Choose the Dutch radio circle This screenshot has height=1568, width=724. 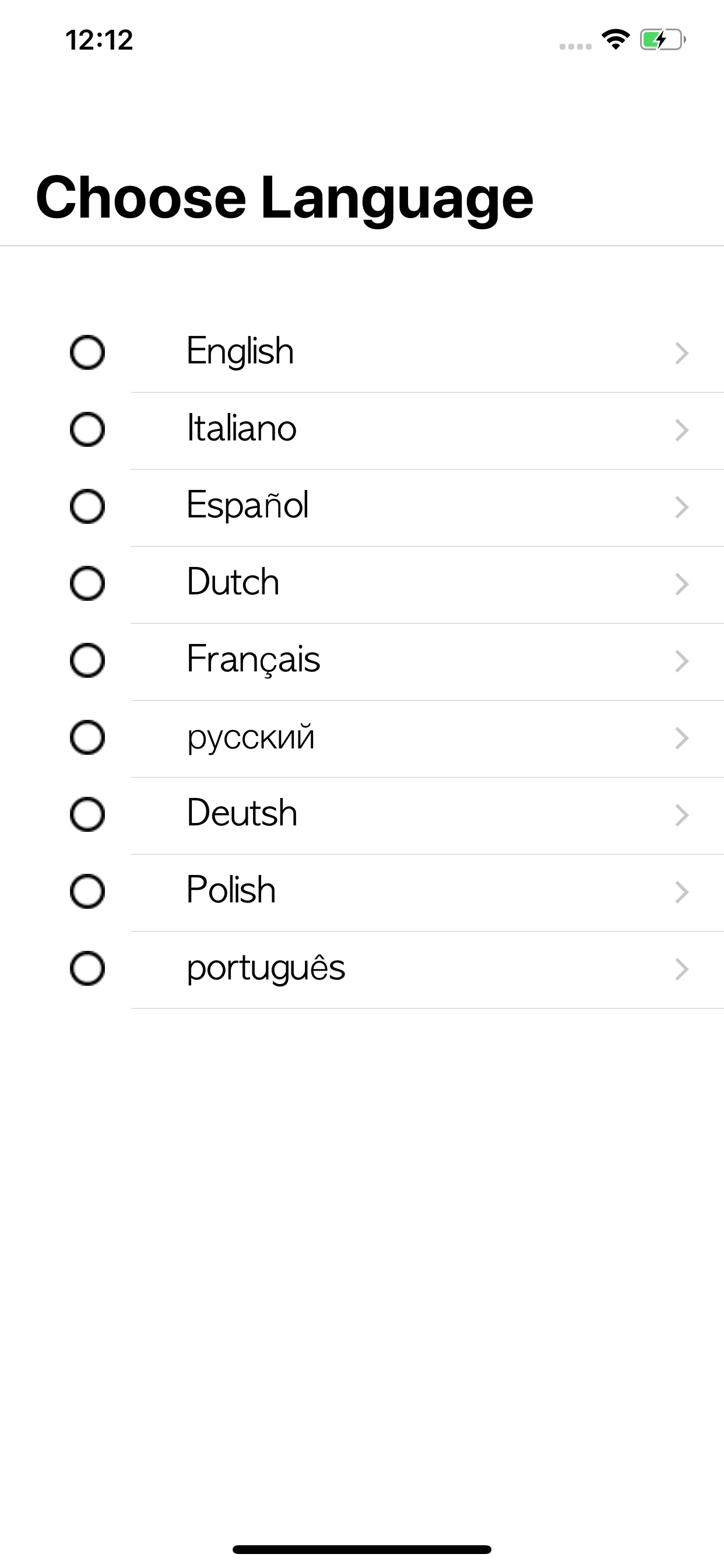(87, 583)
